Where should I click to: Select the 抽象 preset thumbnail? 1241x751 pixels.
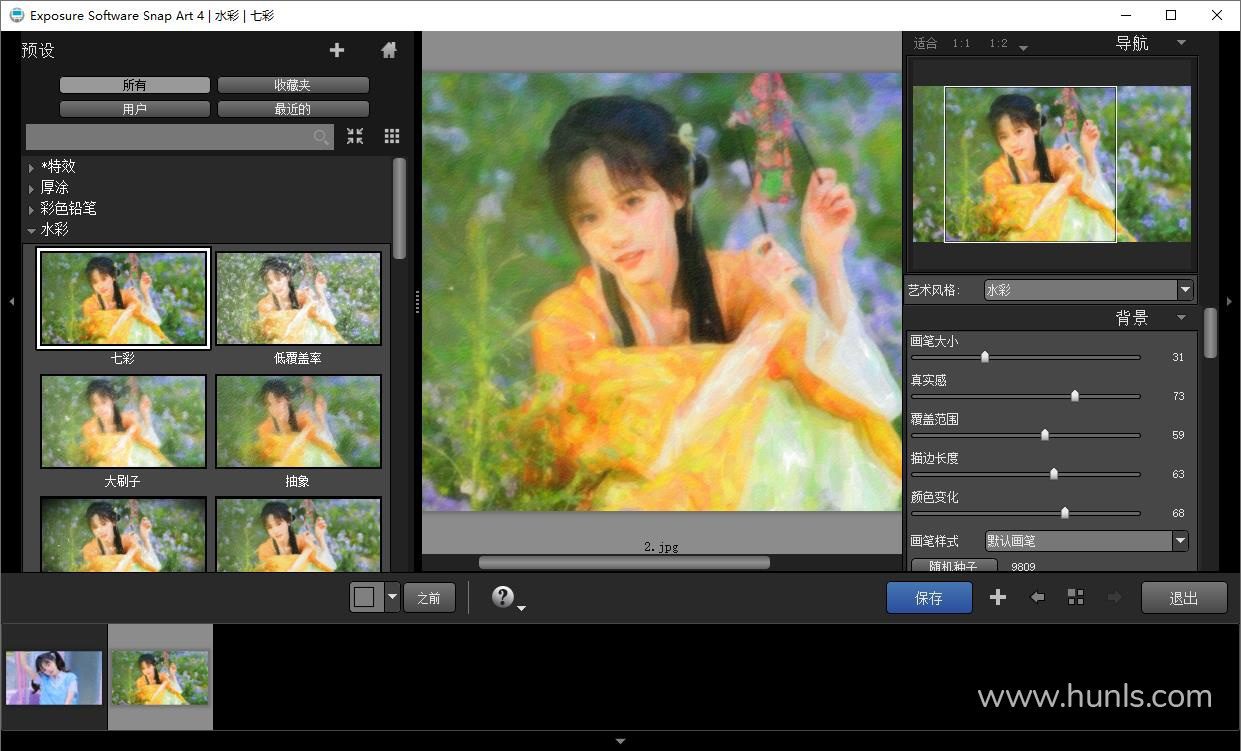[x=298, y=421]
